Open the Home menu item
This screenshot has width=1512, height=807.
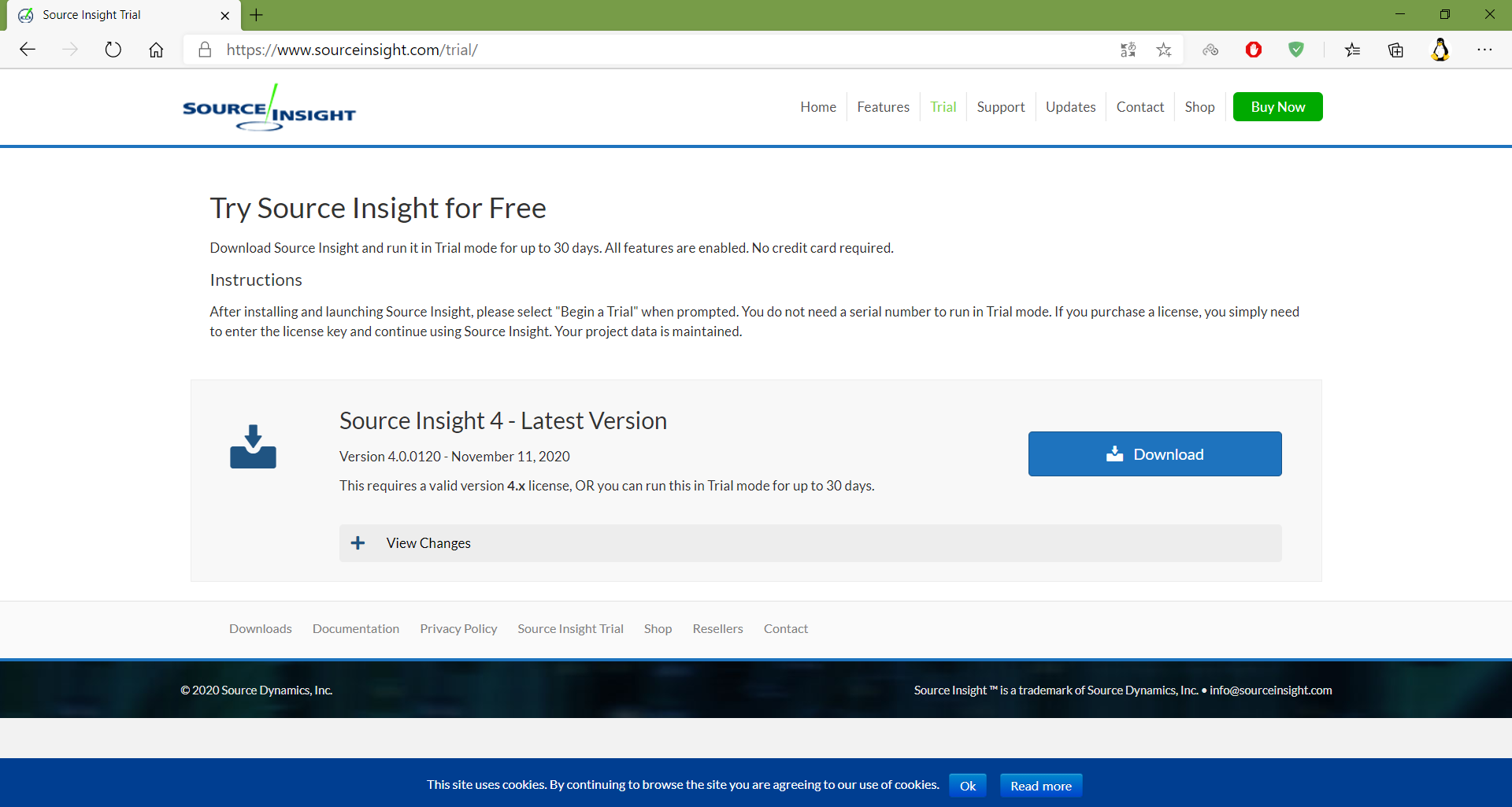point(818,107)
